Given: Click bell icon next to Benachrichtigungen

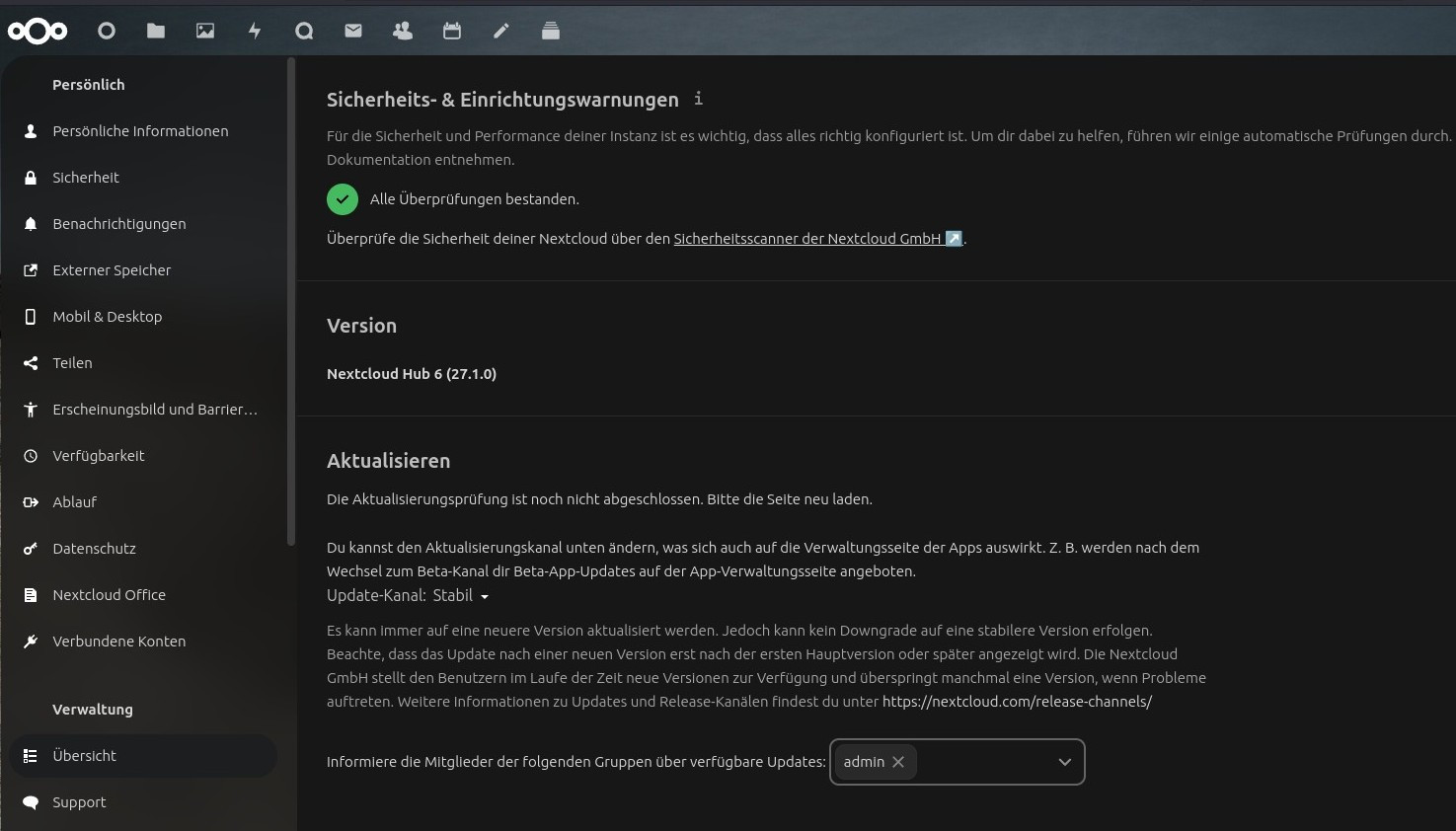Looking at the screenshot, I should pos(31,224).
